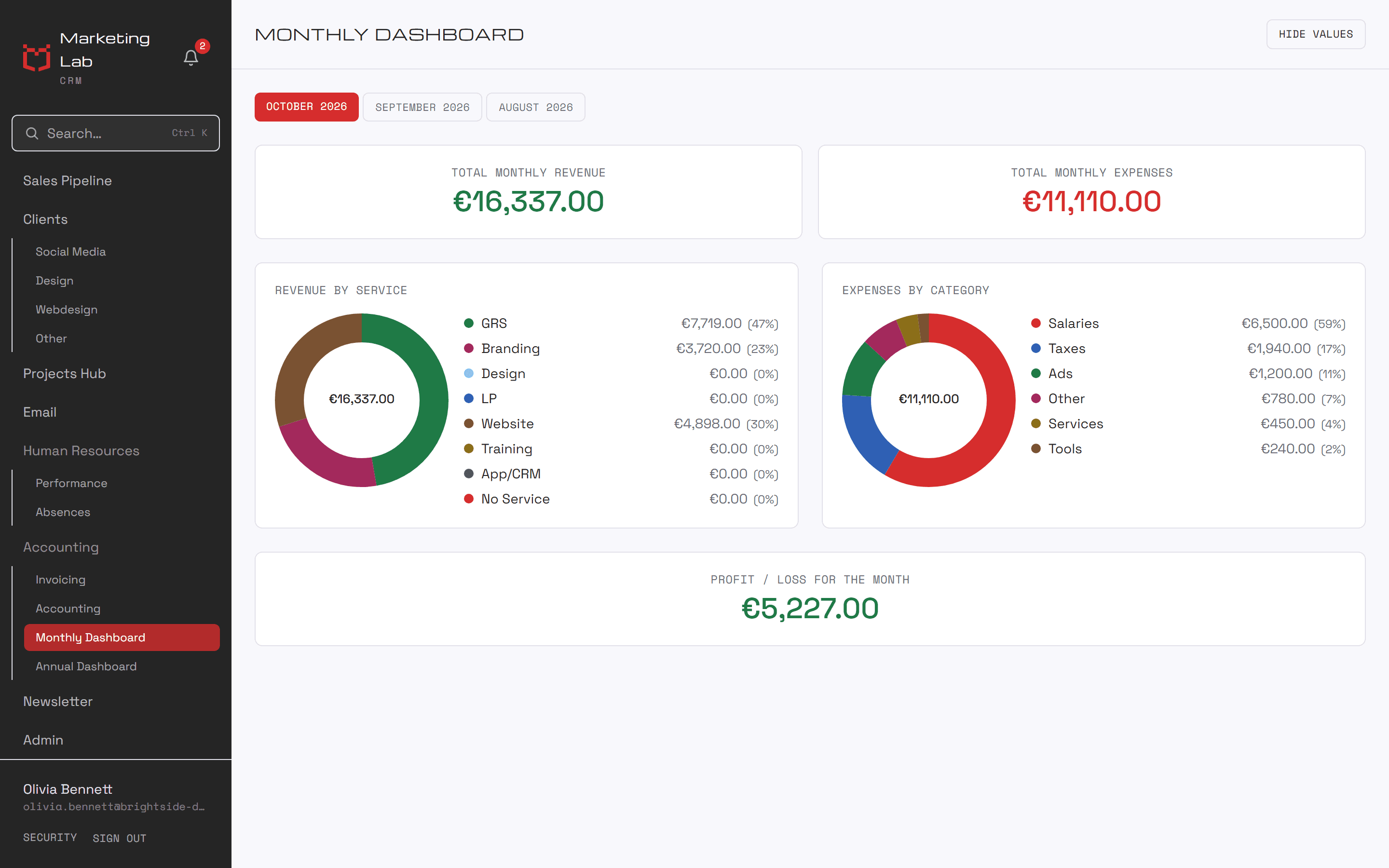Click the Security link

[50, 838]
